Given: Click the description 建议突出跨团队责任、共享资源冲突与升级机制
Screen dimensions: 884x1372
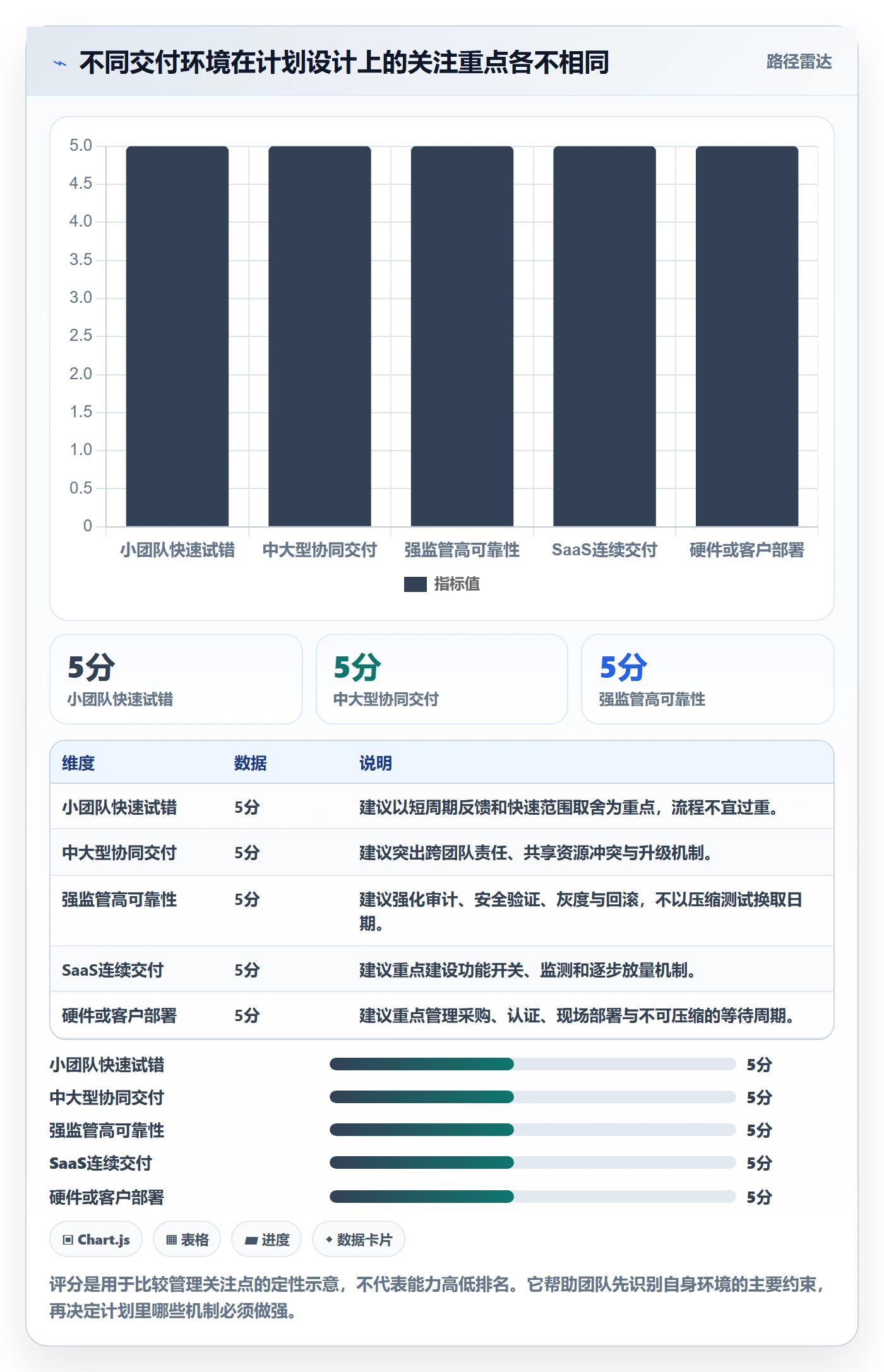Looking at the screenshot, I should point(536,853).
